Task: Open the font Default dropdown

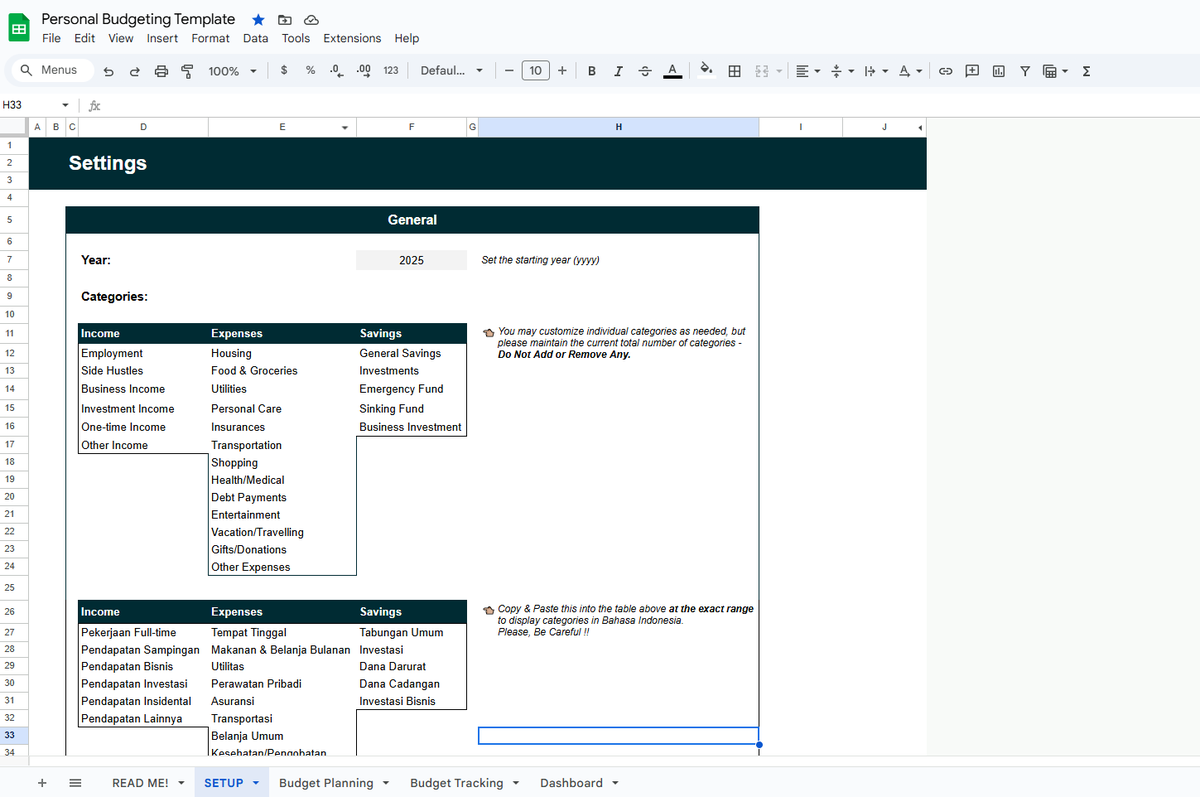Action: (x=452, y=71)
